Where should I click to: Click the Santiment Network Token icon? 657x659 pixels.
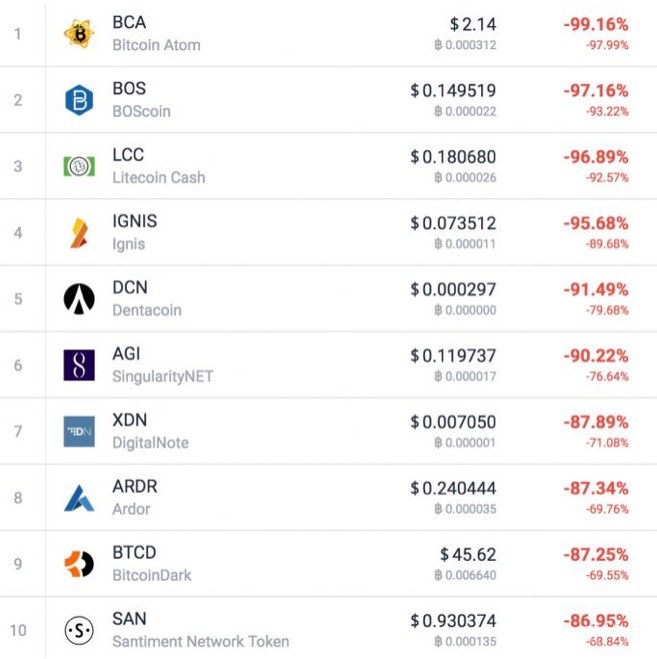pos(79,630)
